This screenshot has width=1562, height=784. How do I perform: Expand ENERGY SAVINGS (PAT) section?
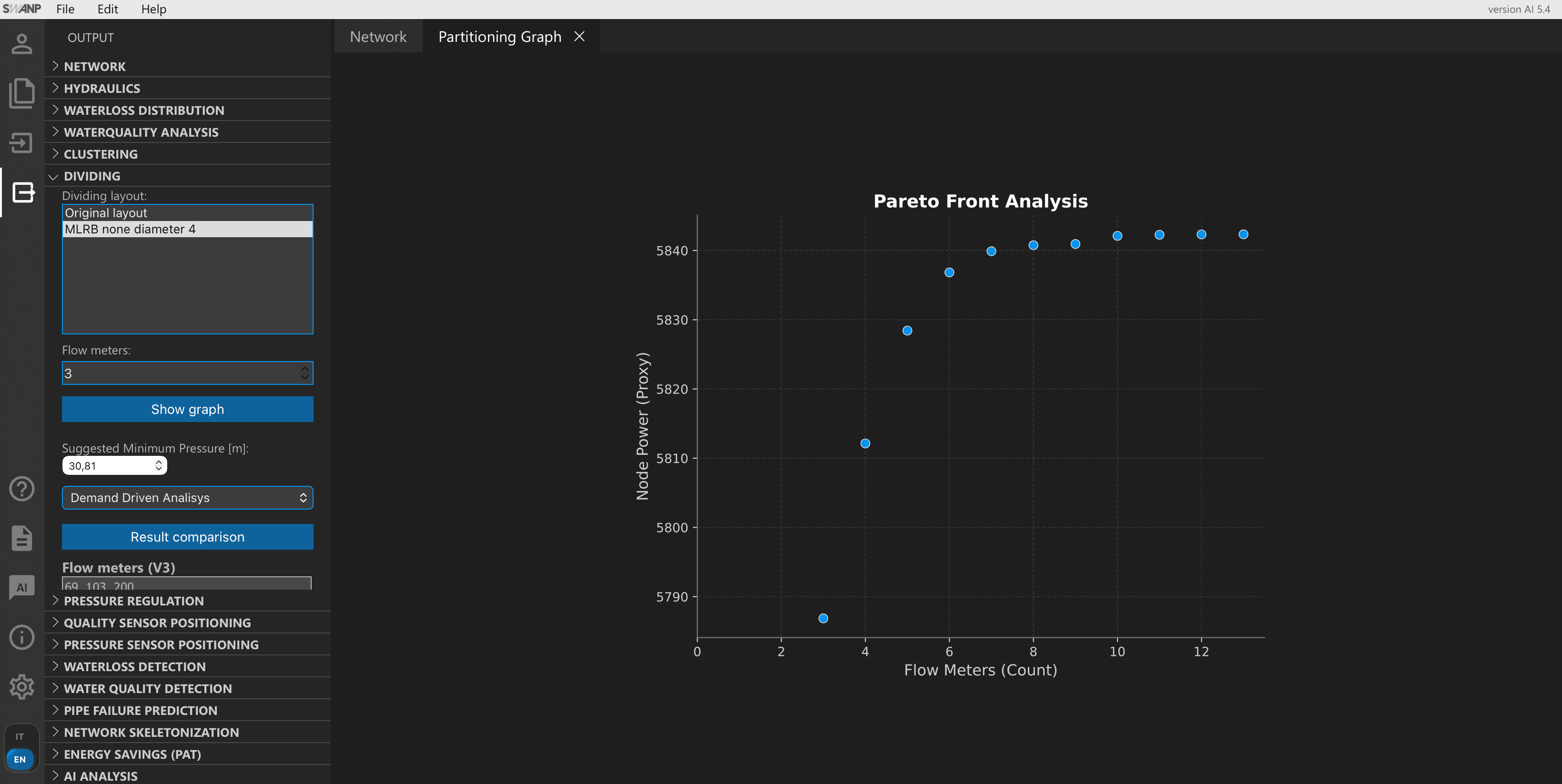188,754
